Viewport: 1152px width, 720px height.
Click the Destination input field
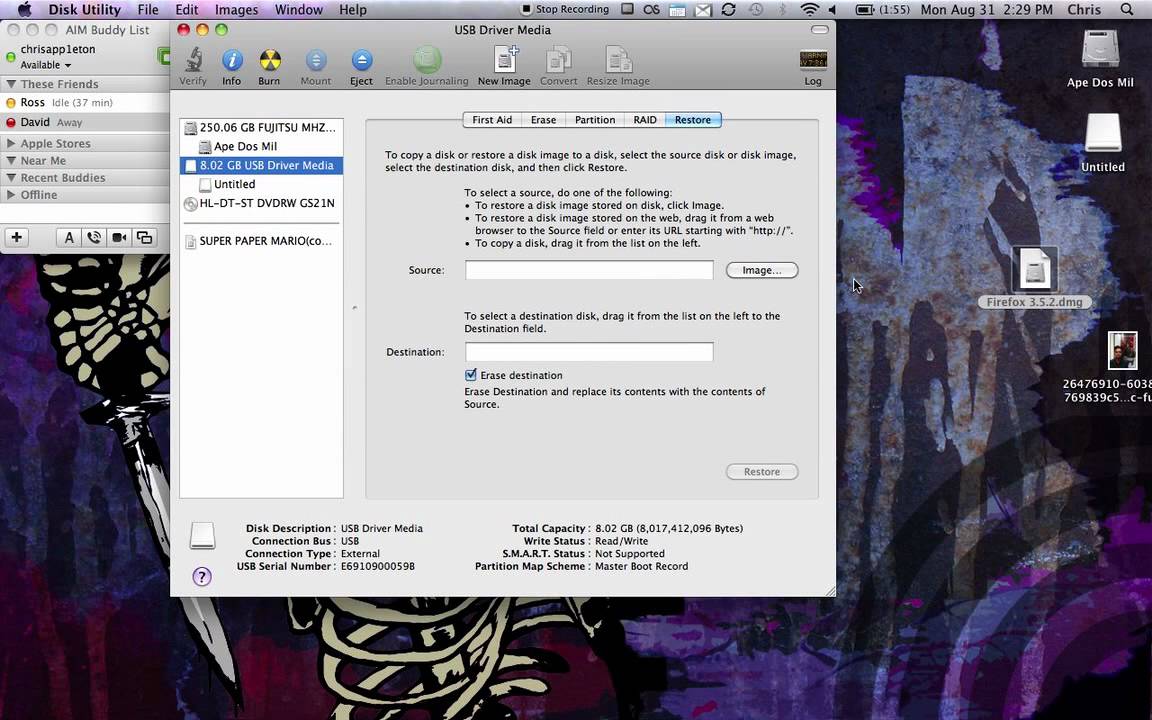pyautogui.click(x=589, y=352)
